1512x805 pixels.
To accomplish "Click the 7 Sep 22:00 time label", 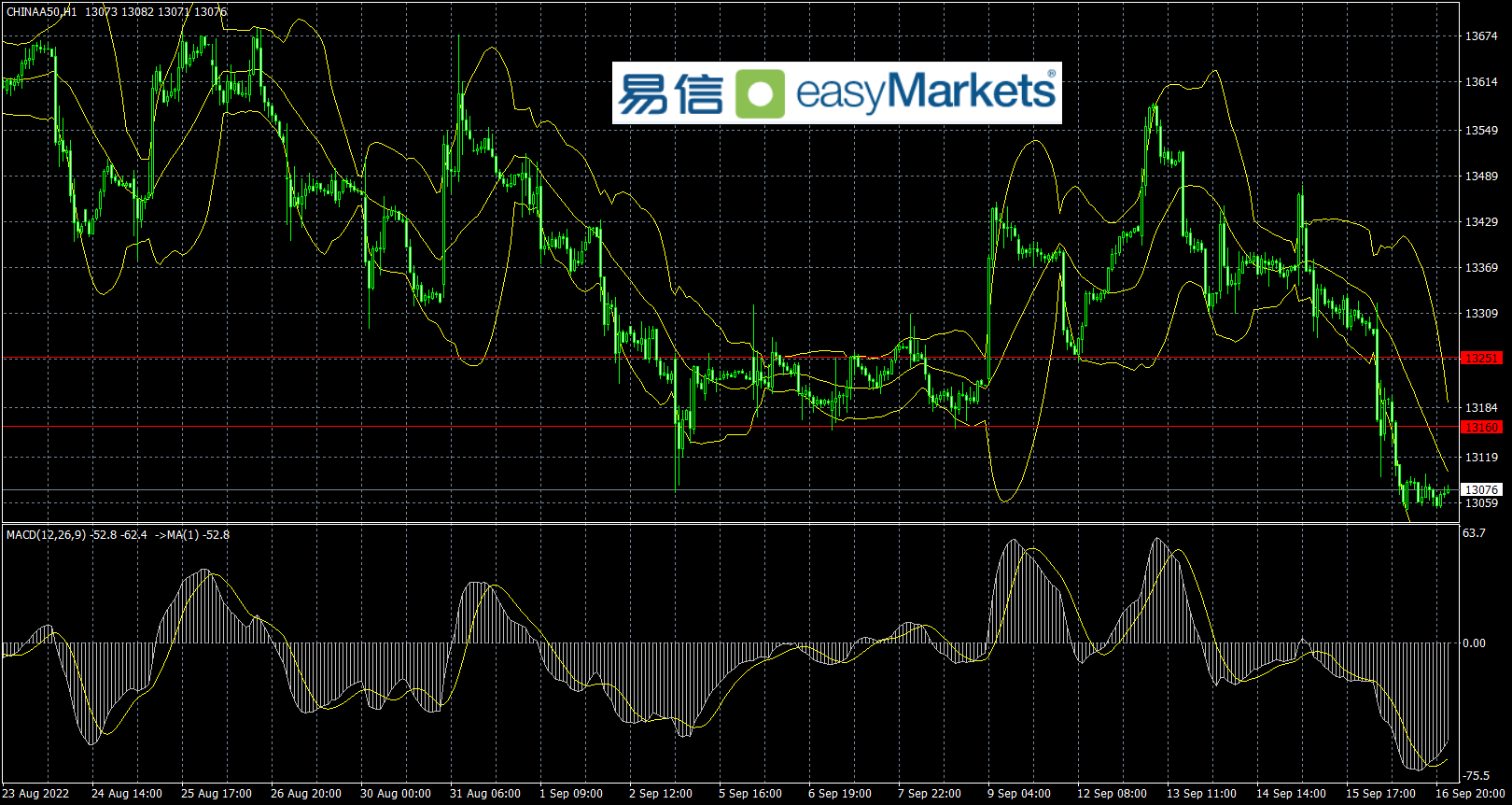I will pyautogui.click(x=930, y=794).
